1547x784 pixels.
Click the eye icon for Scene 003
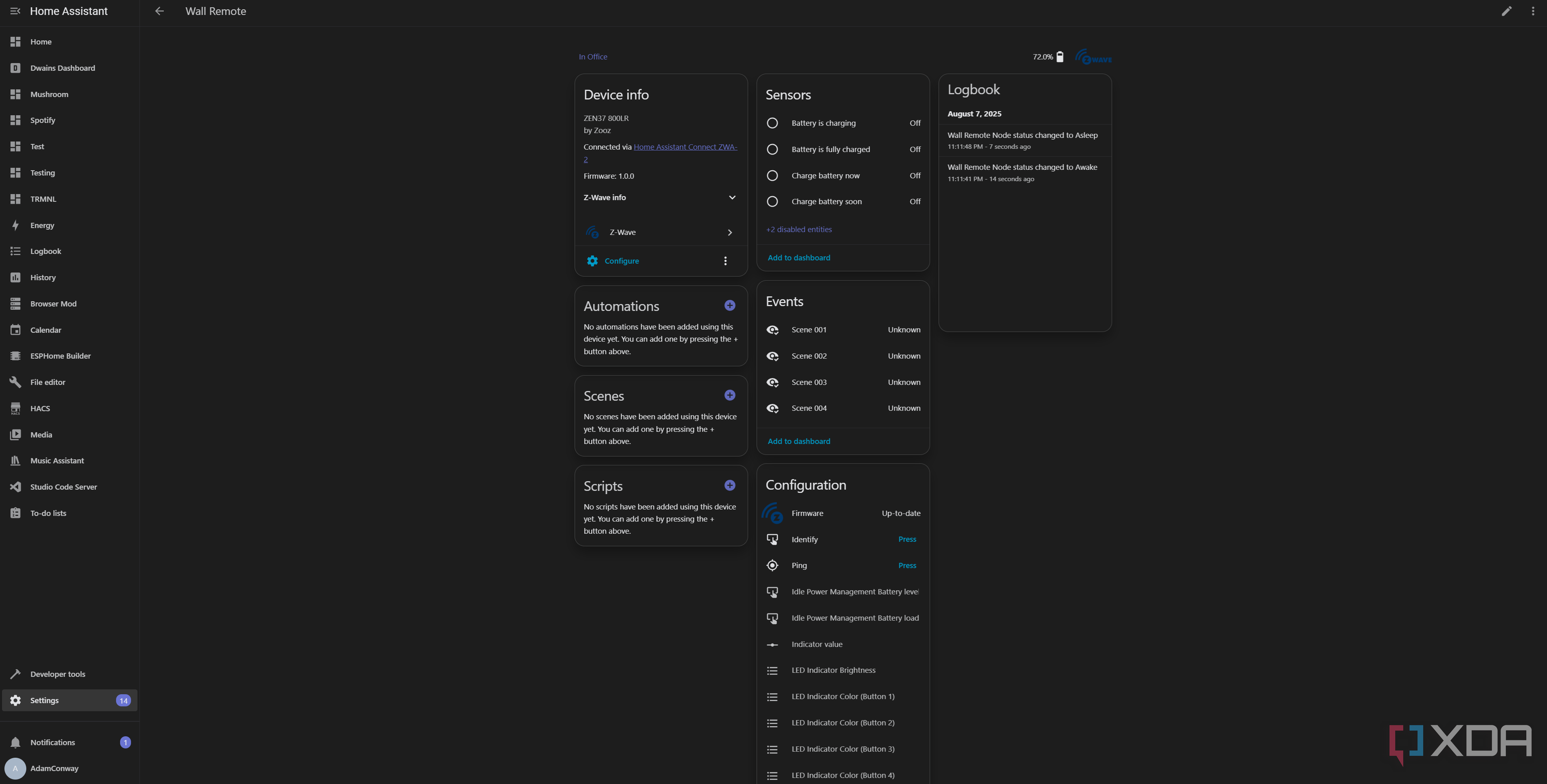click(x=772, y=382)
